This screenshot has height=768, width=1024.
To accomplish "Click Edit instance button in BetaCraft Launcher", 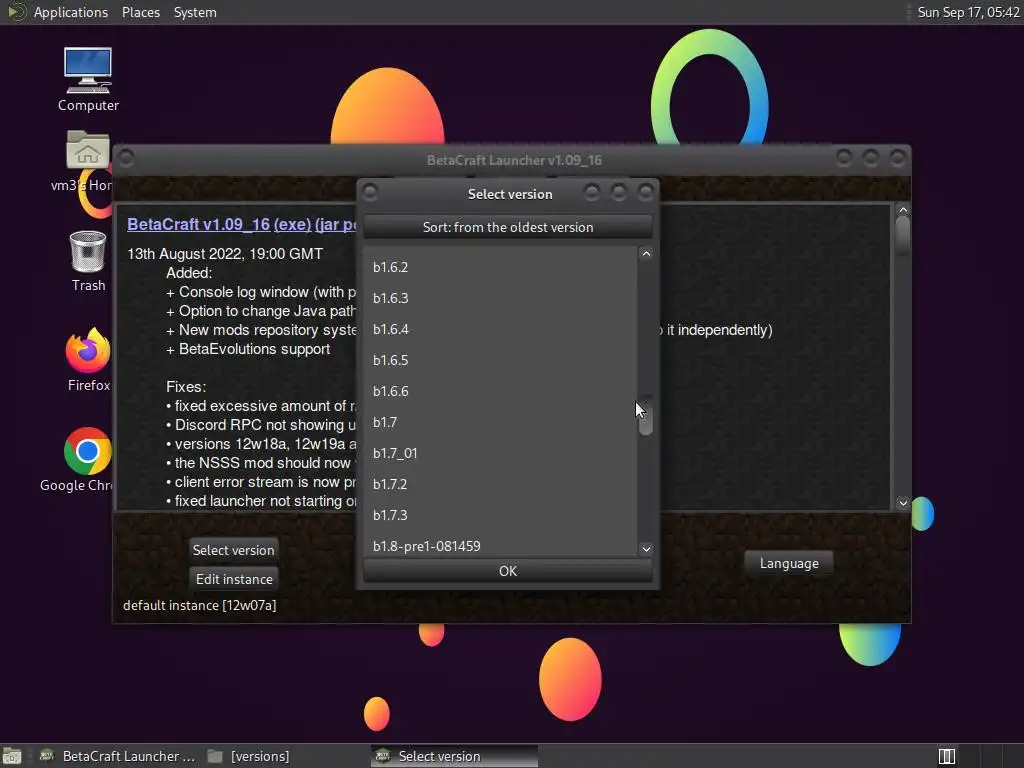I will click(234, 579).
